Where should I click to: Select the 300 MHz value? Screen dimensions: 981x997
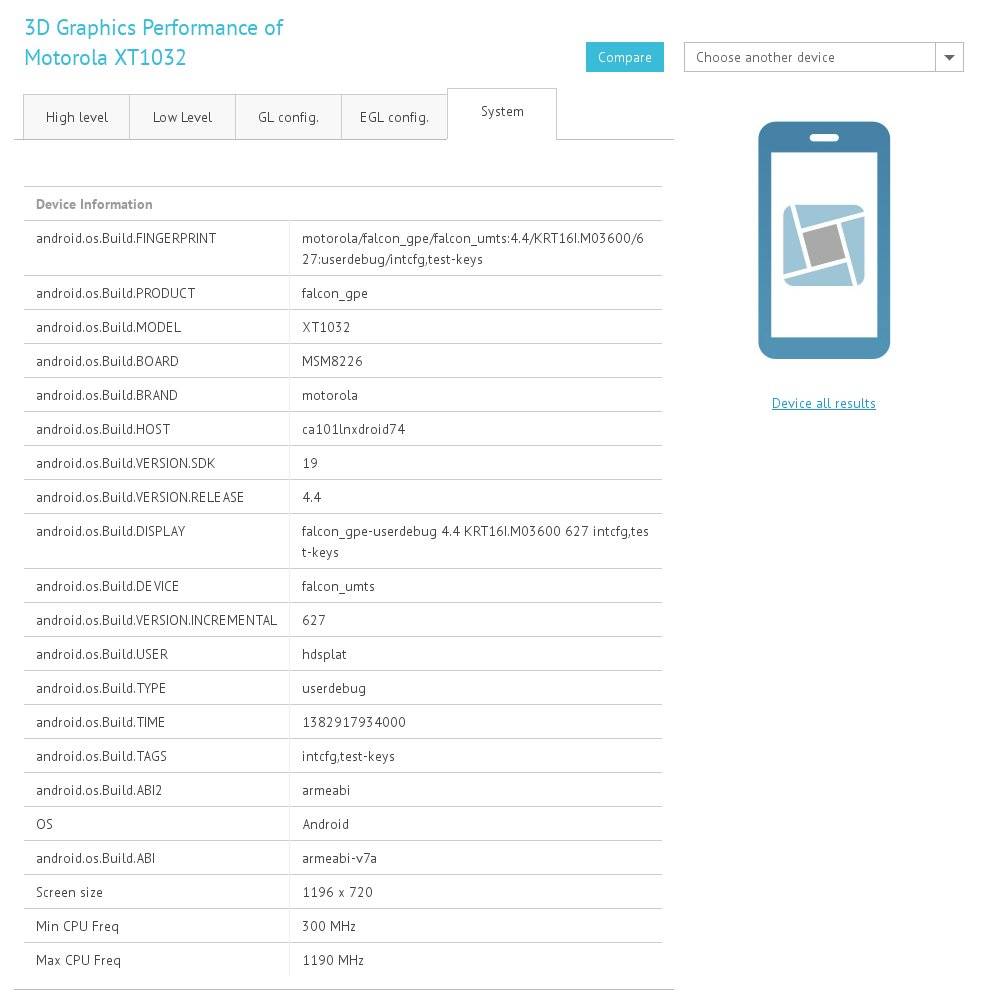329,926
